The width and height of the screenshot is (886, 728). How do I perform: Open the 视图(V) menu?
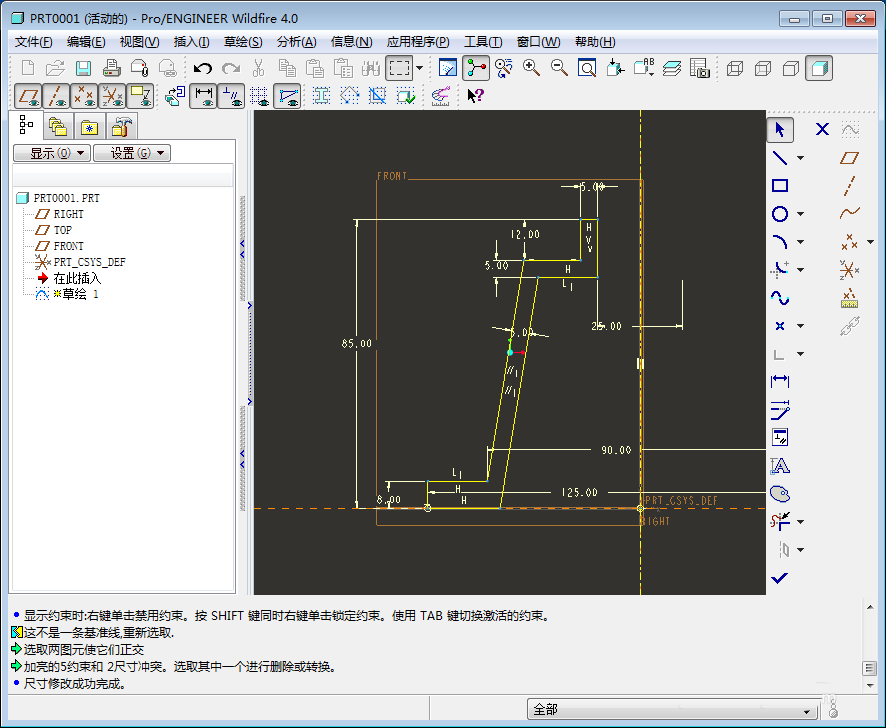140,42
